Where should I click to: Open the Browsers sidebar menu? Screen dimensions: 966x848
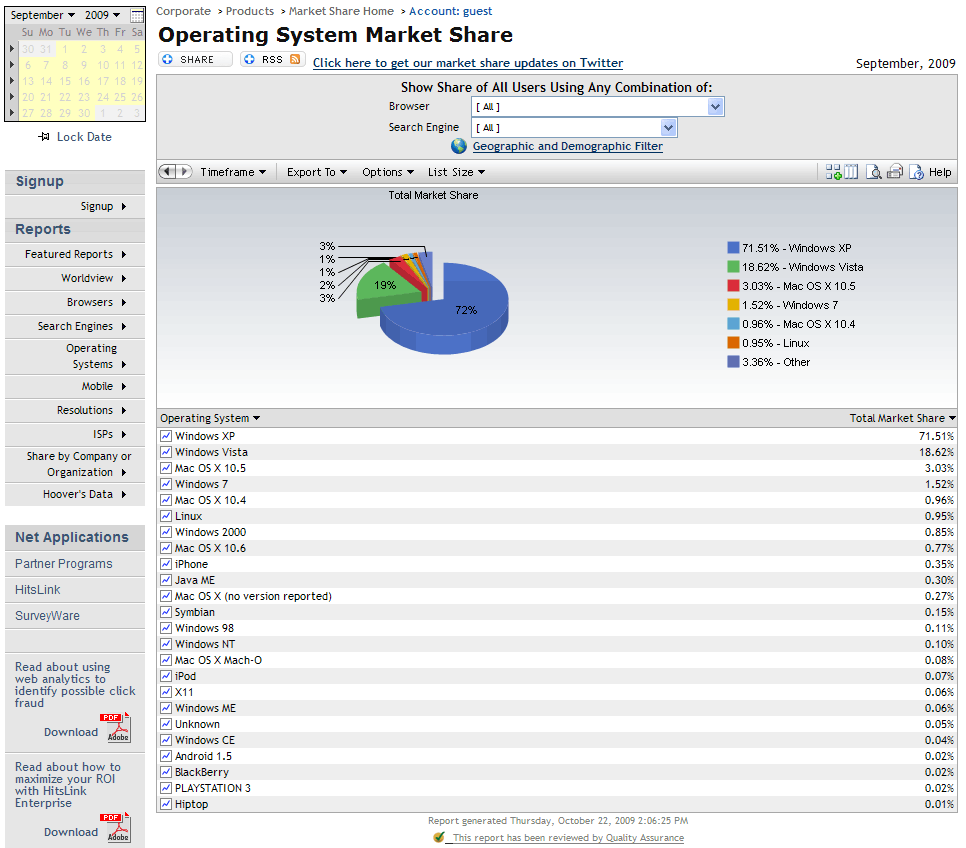tap(75, 302)
